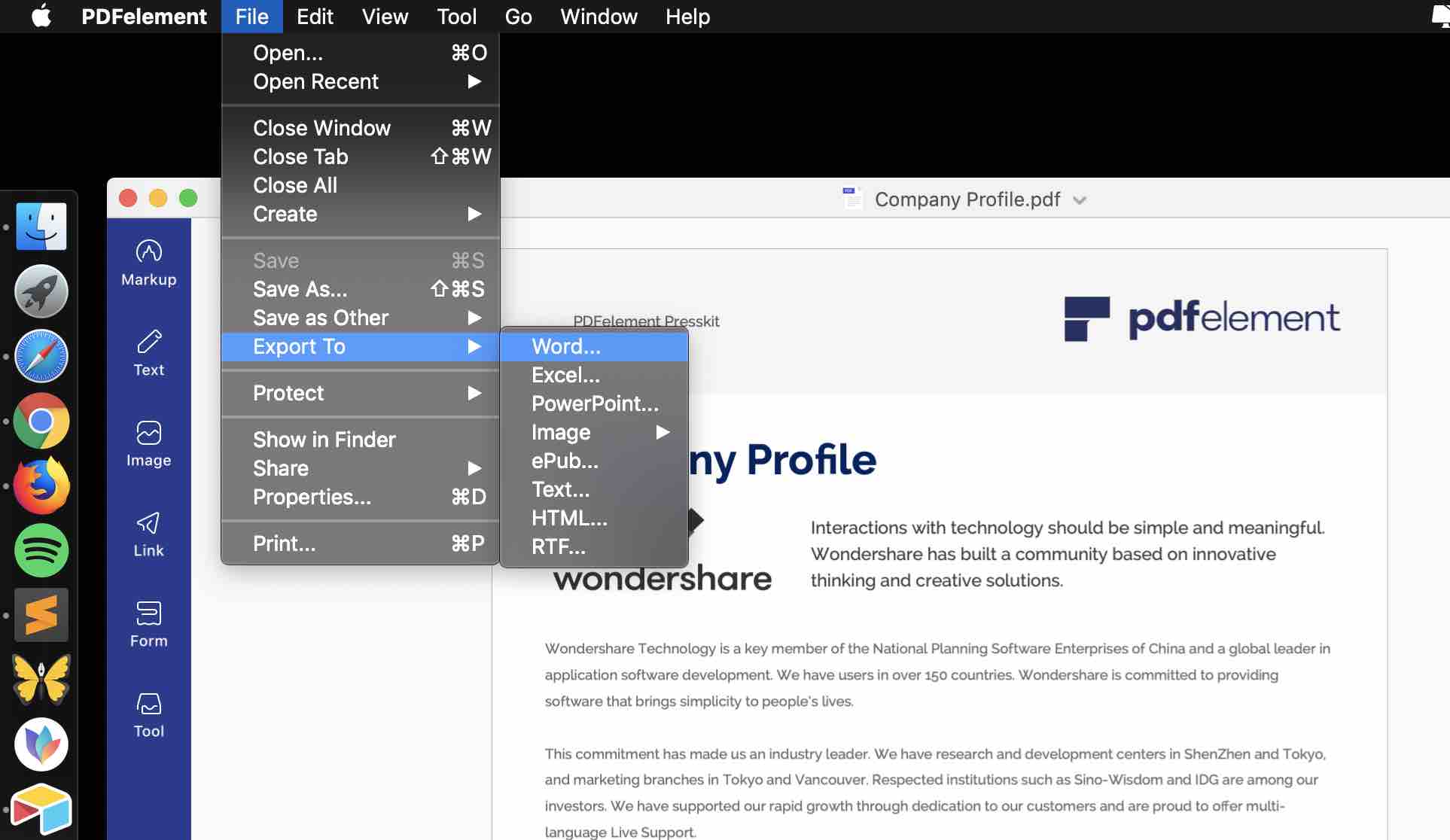Viewport: 1450px width, 840px height.
Task: Click the Company Profile.pdf document icon
Action: (x=852, y=199)
